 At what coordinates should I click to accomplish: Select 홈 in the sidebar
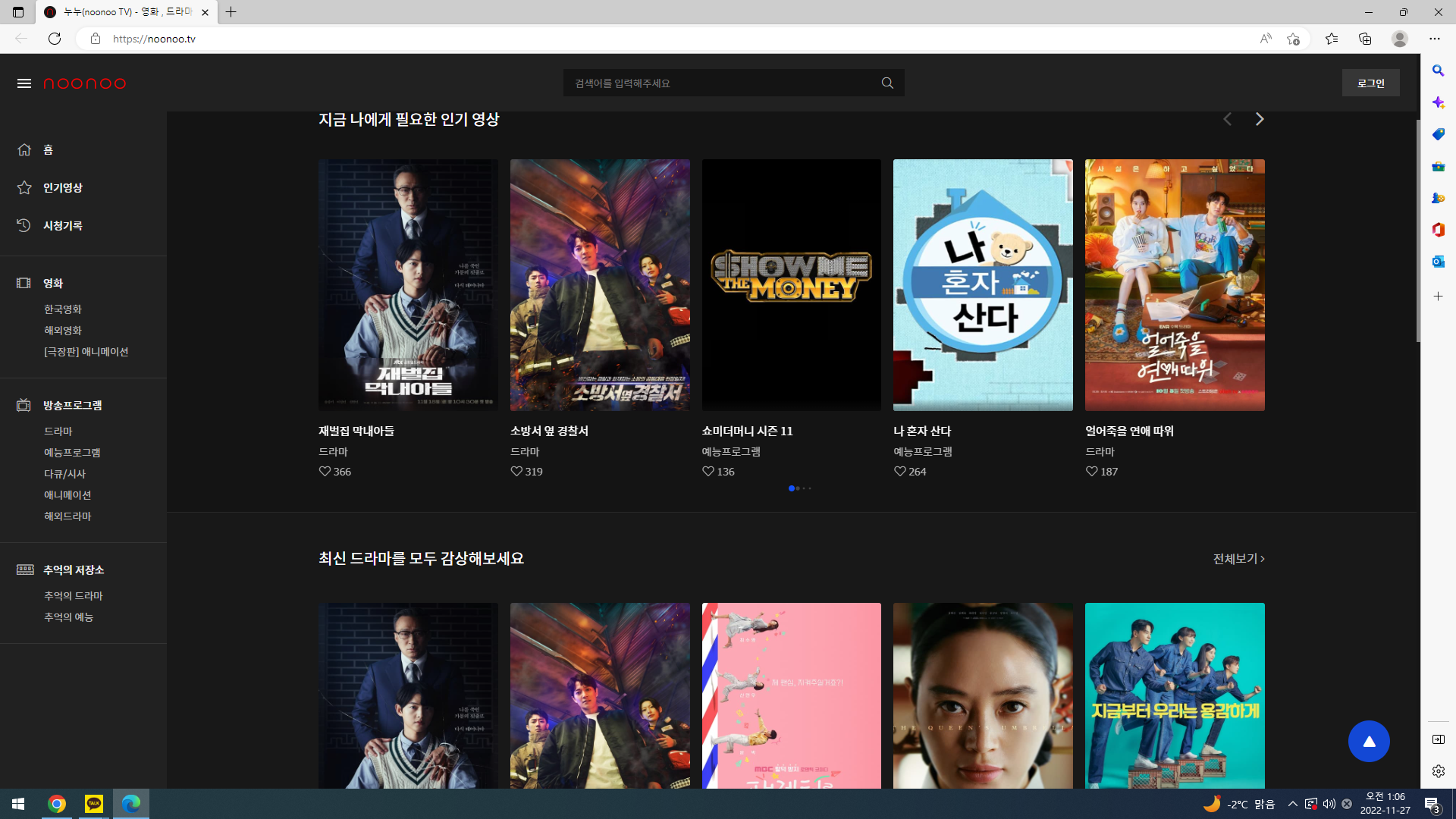[48, 150]
